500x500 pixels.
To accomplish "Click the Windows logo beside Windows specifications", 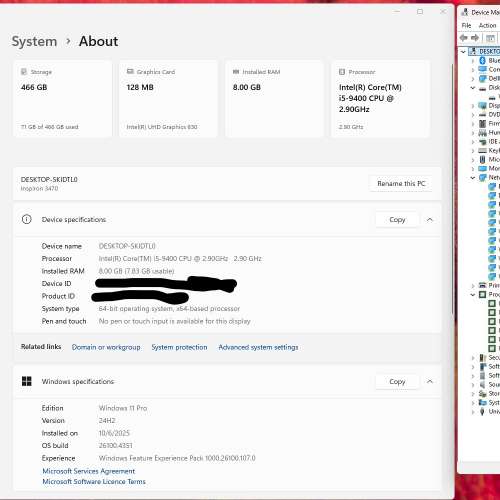I will click(x=27, y=381).
